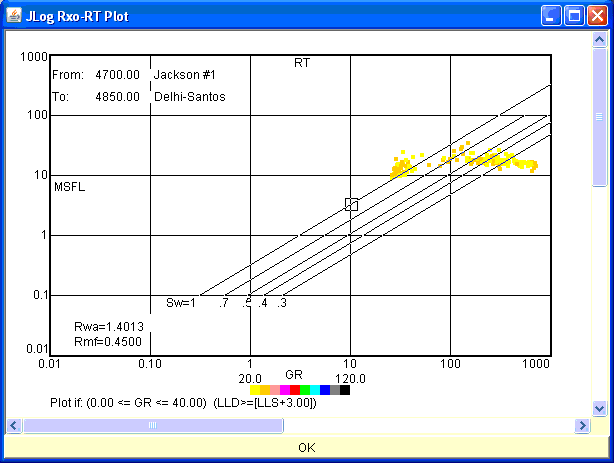Select the black GR color swatch

[345, 390]
